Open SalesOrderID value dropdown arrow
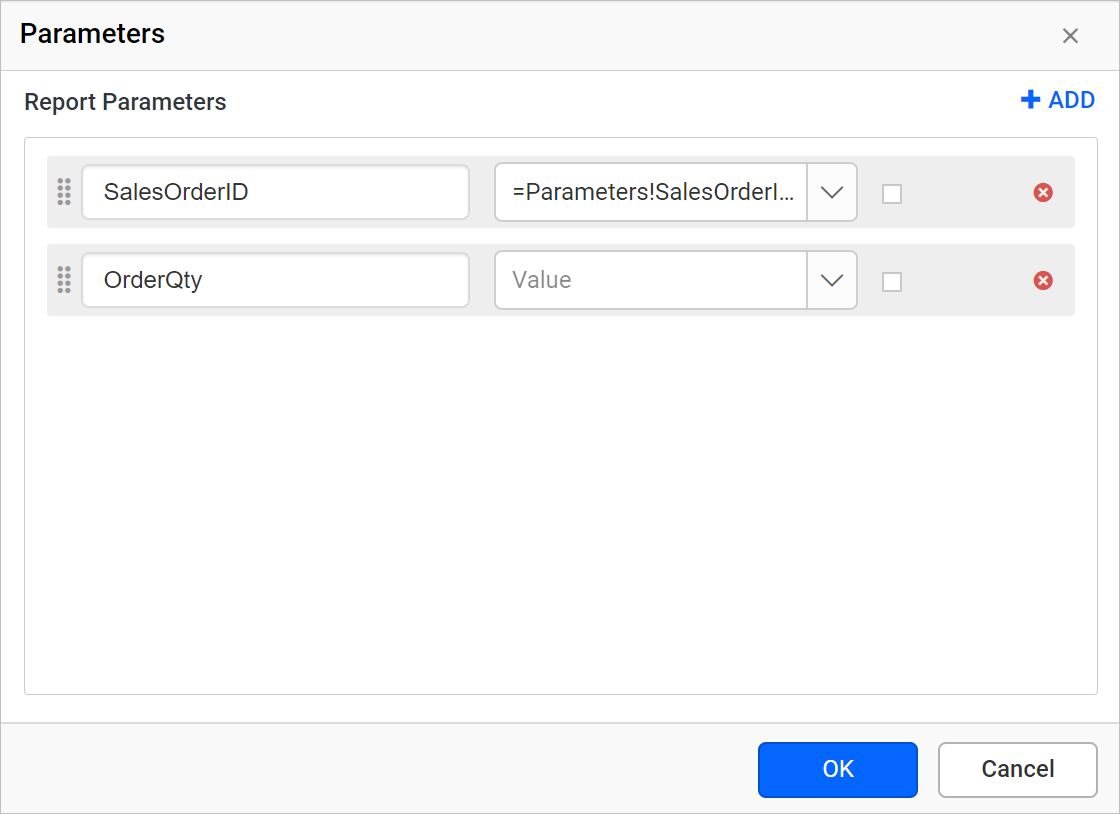The width and height of the screenshot is (1120, 814). 832,192
